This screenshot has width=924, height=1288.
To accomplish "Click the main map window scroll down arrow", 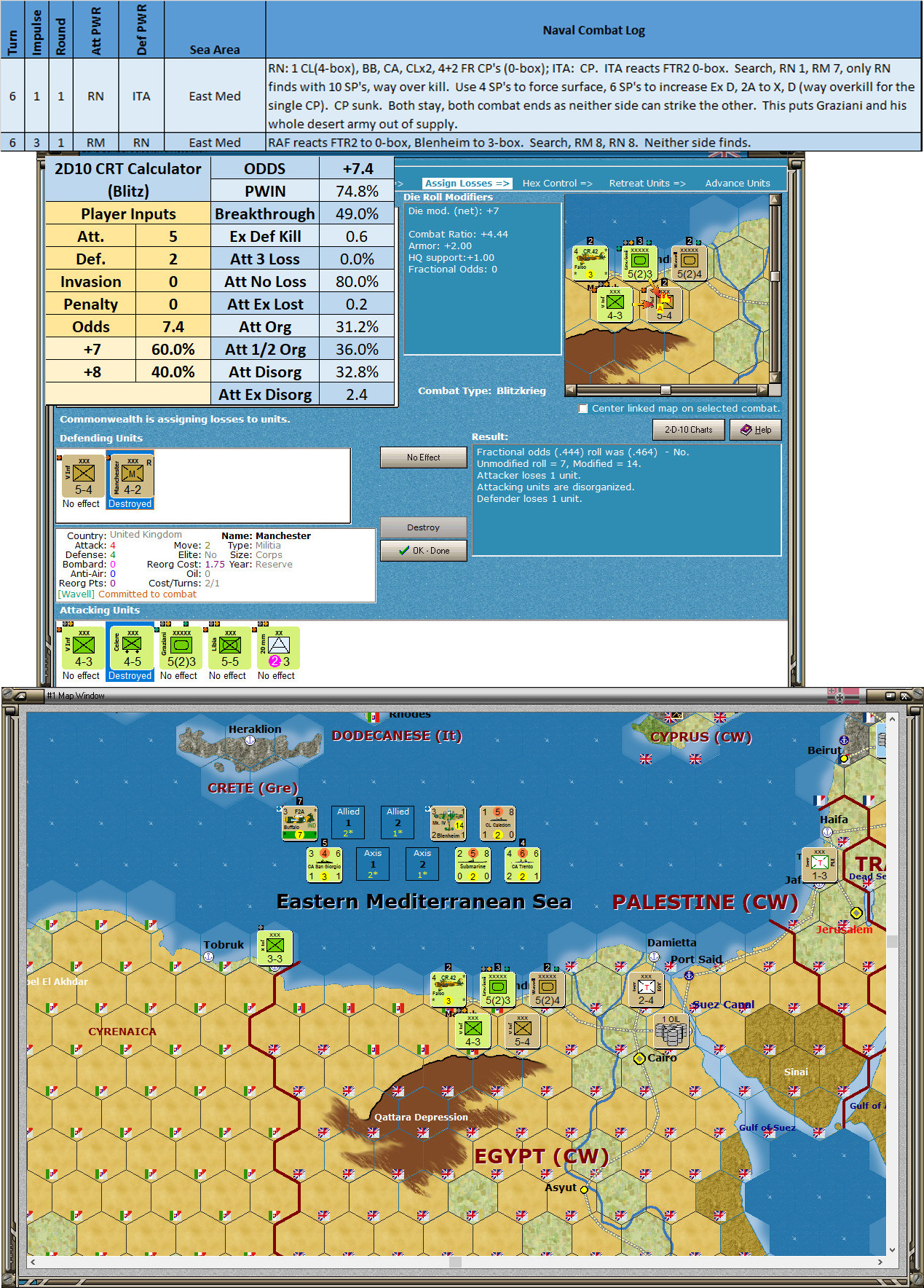I will (892, 1250).
